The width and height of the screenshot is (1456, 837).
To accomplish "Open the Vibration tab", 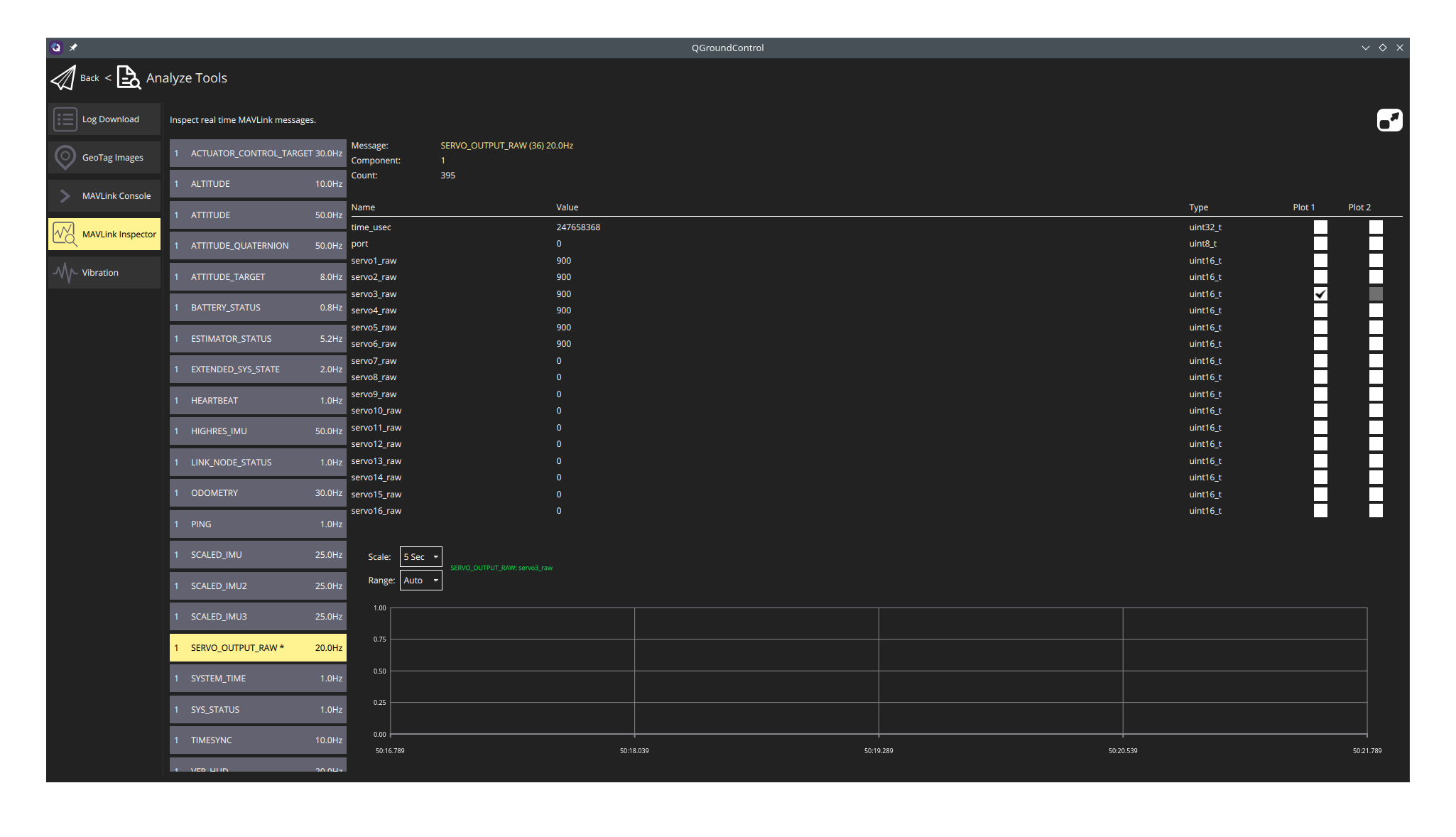I will click(x=104, y=273).
